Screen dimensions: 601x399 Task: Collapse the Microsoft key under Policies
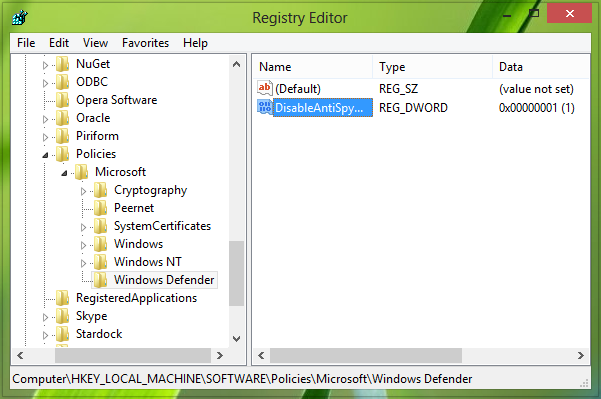(64, 173)
